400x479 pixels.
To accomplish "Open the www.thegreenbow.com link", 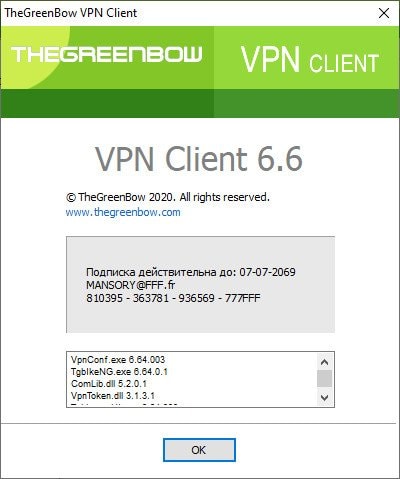I will click(x=123, y=212).
